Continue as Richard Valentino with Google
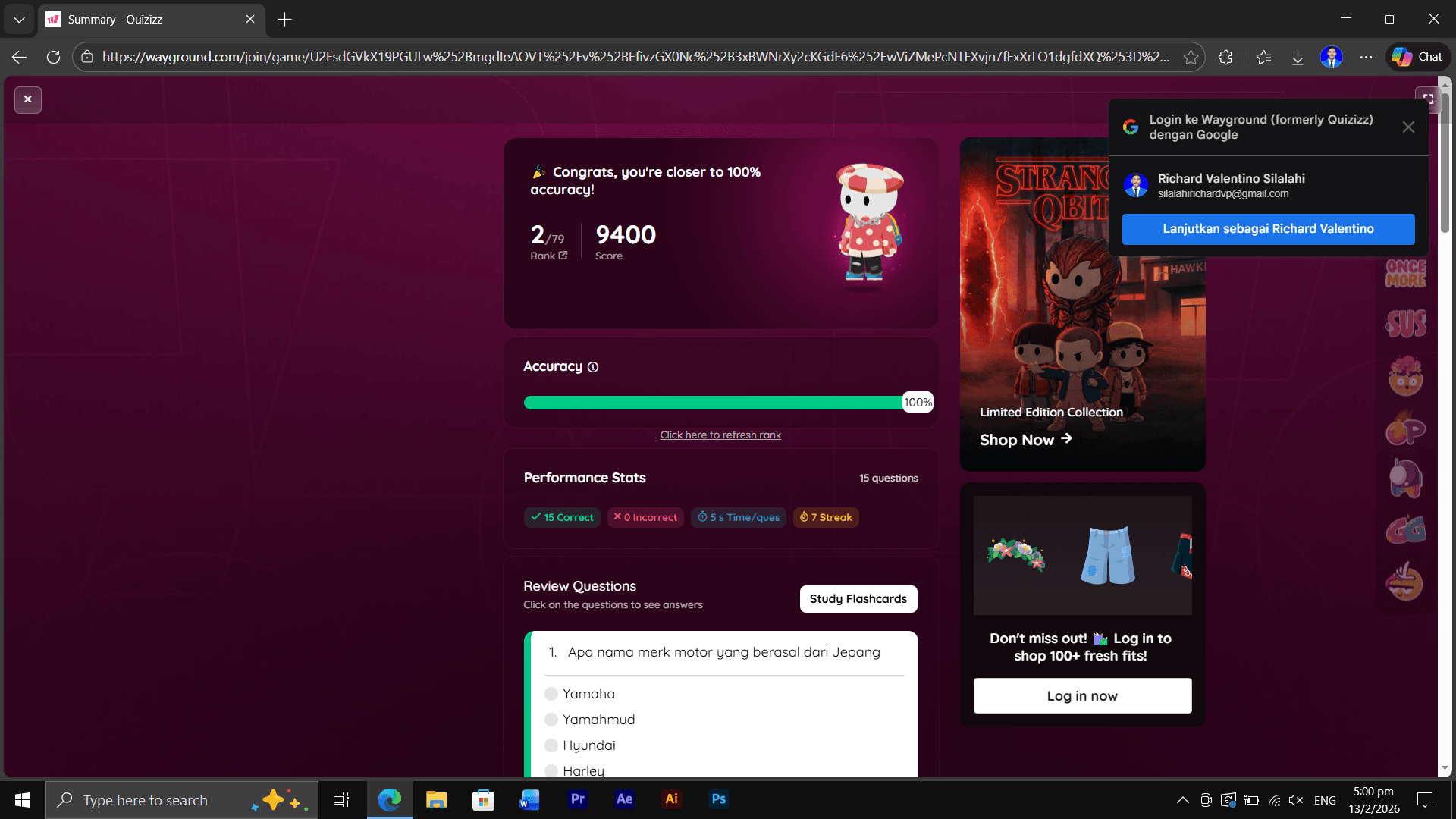The image size is (1456, 819). 1268,229
